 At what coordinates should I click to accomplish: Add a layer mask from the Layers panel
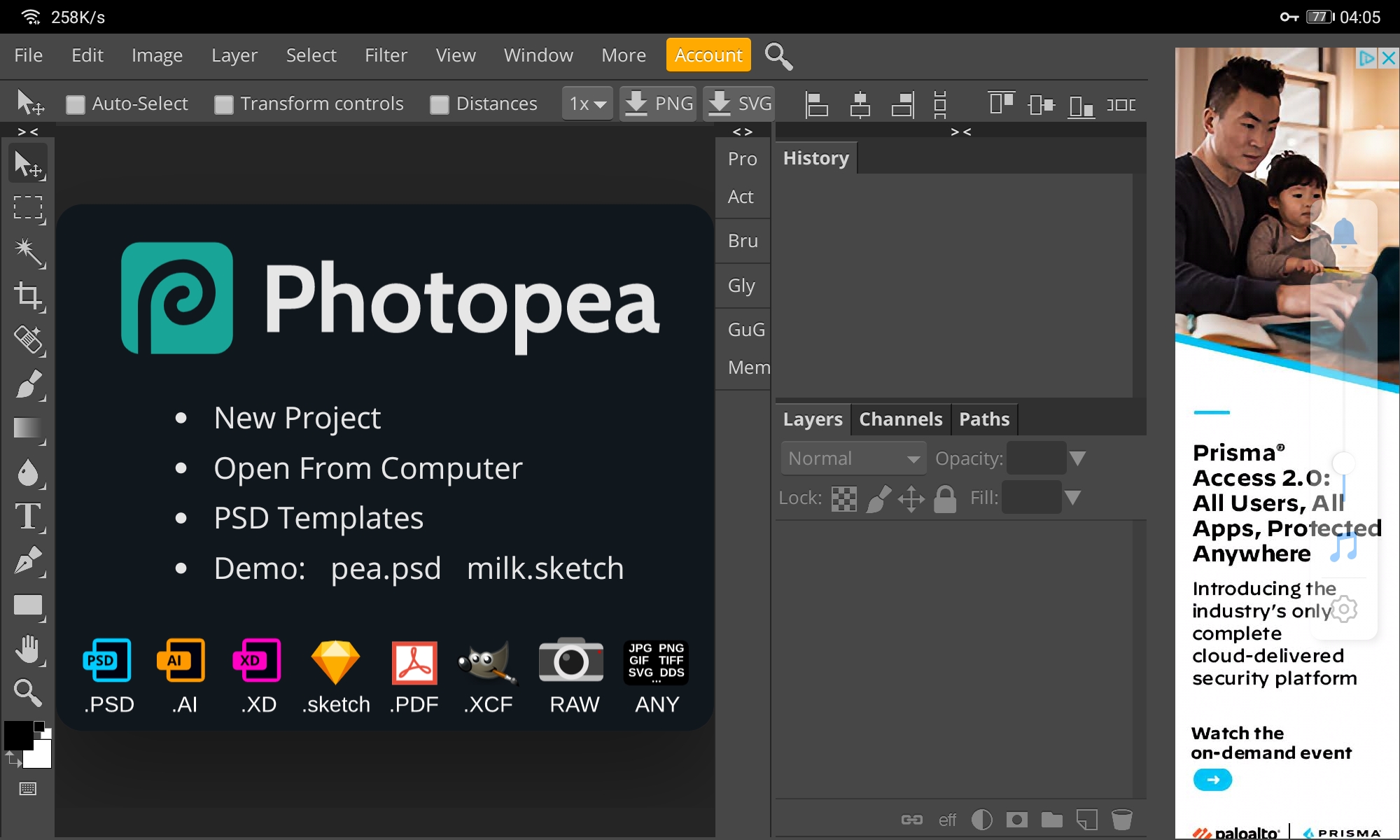point(1016,819)
